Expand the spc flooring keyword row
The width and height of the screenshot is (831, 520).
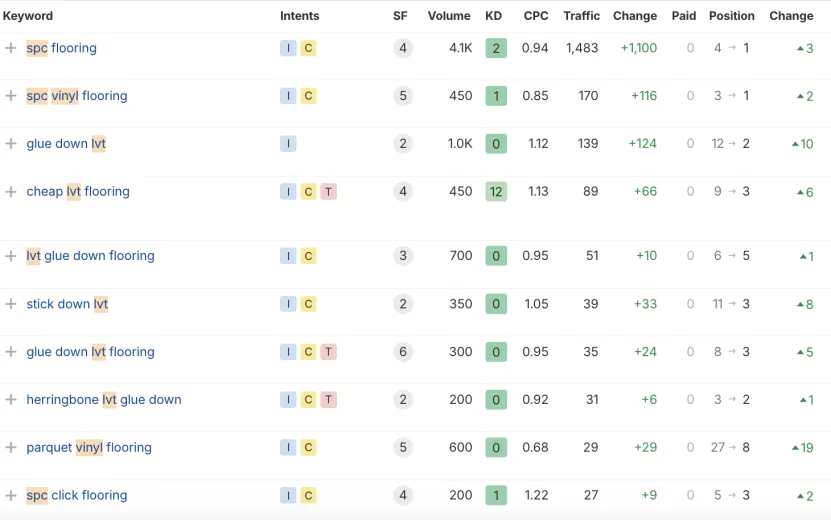coord(11,48)
